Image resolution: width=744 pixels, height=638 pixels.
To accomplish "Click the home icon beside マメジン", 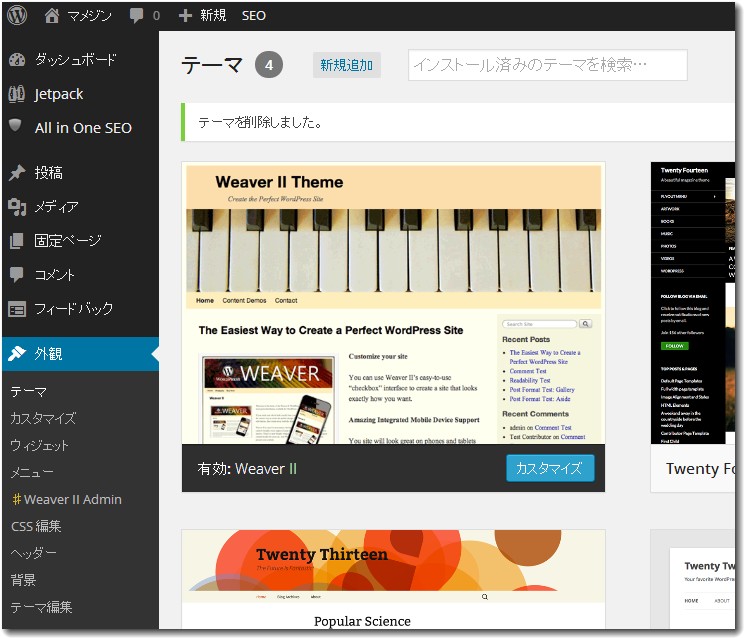I will point(52,16).
